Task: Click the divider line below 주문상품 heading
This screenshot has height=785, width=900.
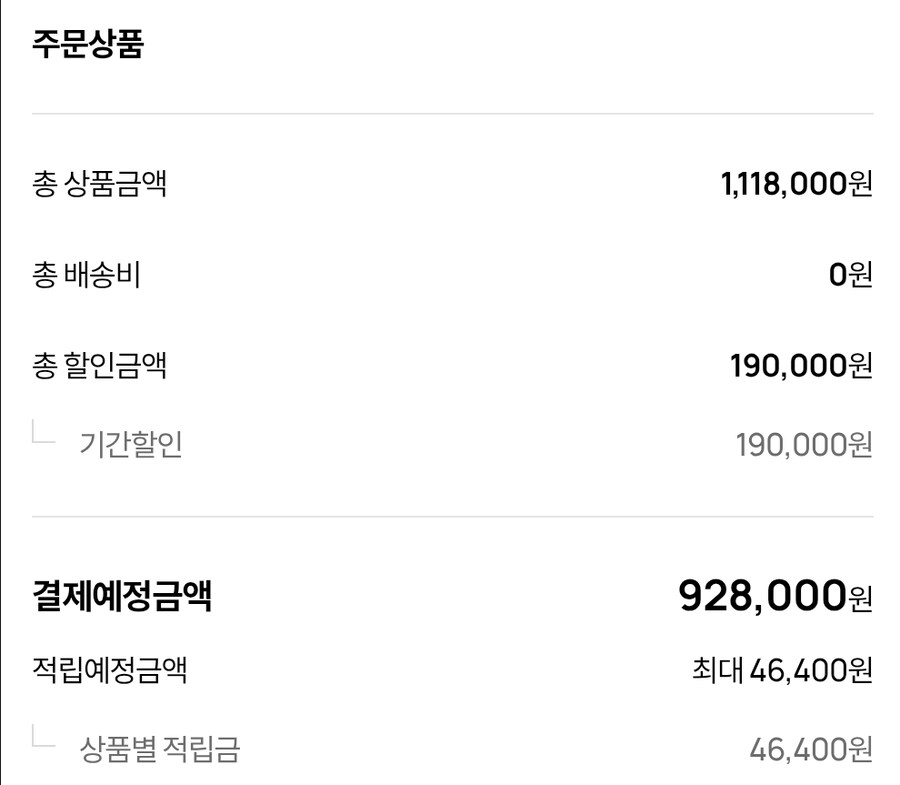Action: pos(452,114)
